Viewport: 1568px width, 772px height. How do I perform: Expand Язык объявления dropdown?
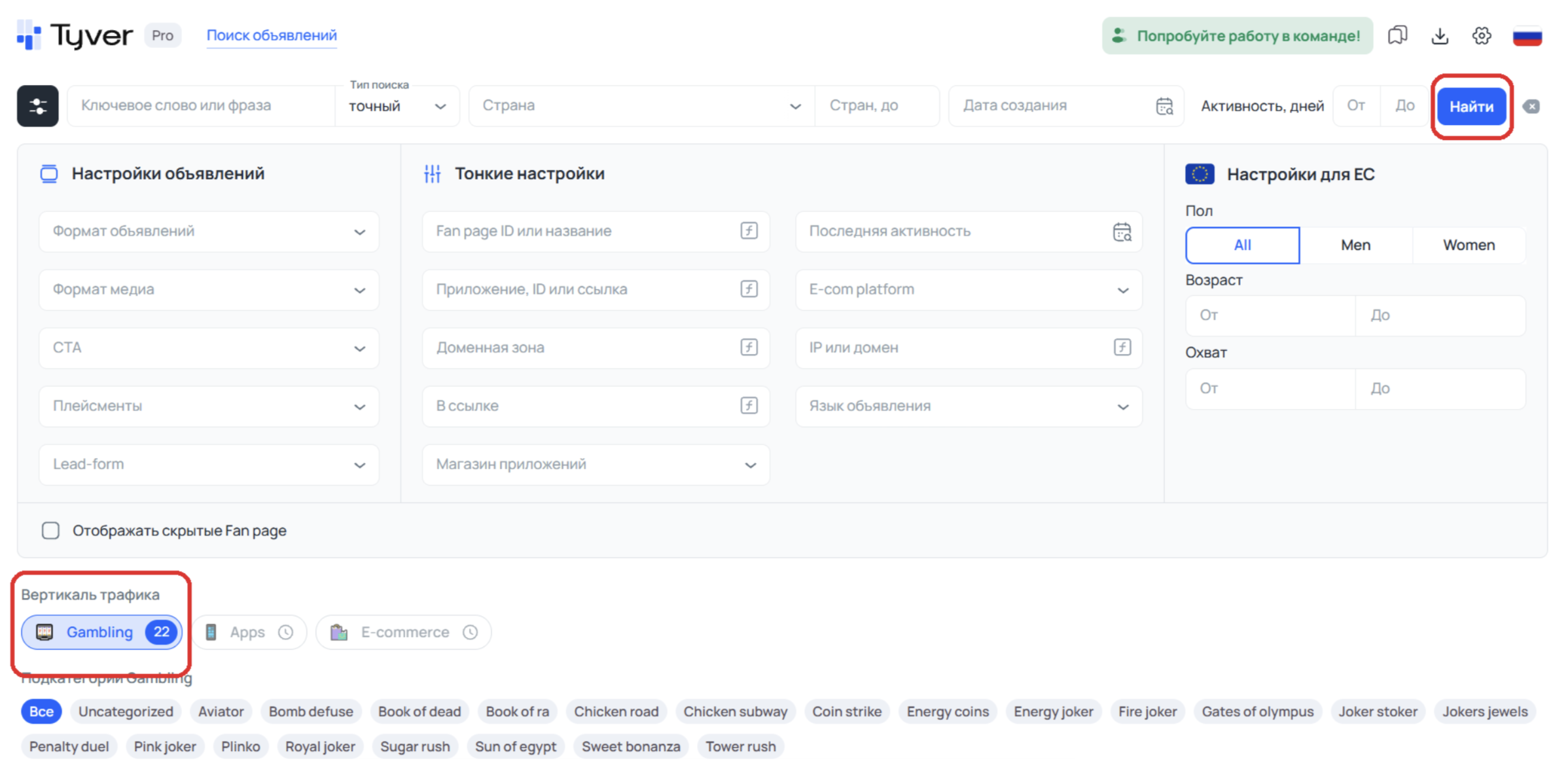tap(969, 406)
